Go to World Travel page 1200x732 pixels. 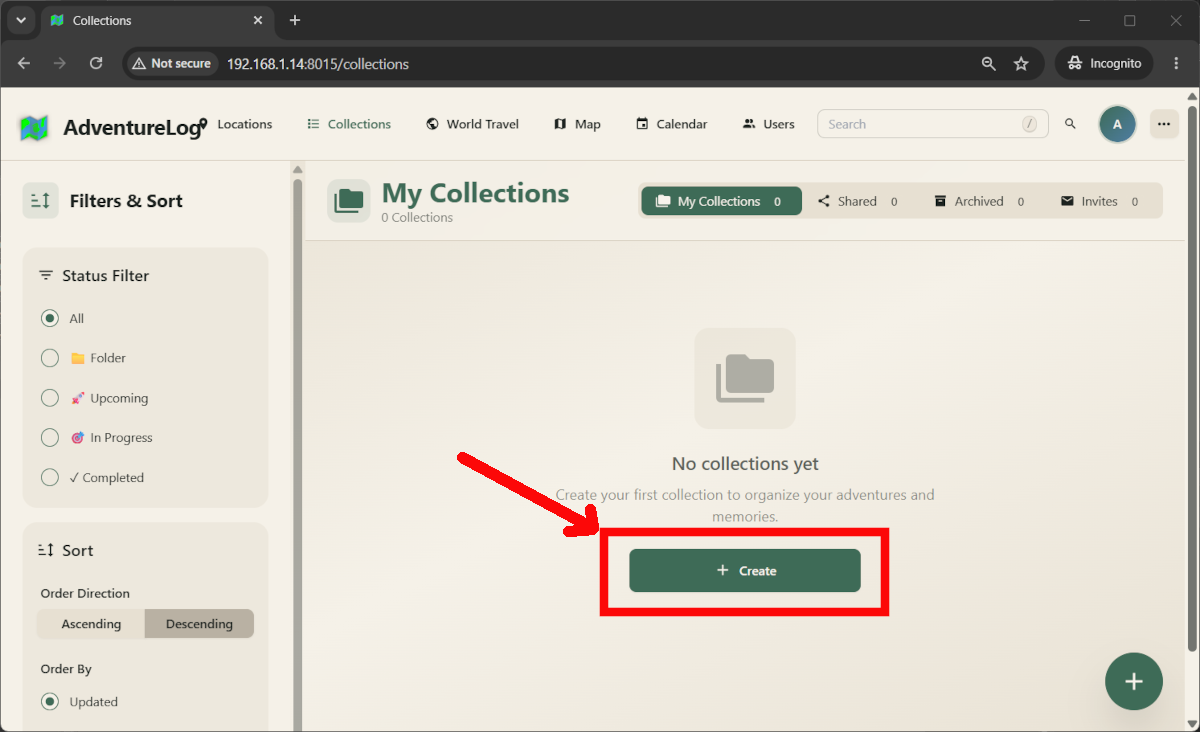click(472, 124)
